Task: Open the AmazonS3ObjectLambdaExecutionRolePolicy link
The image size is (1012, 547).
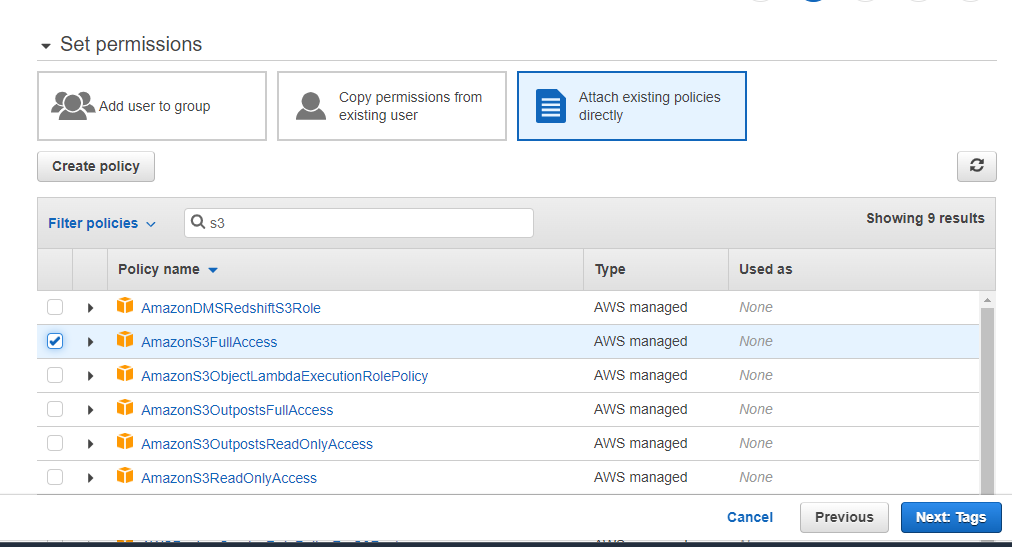Action: [x=285, y=376]
